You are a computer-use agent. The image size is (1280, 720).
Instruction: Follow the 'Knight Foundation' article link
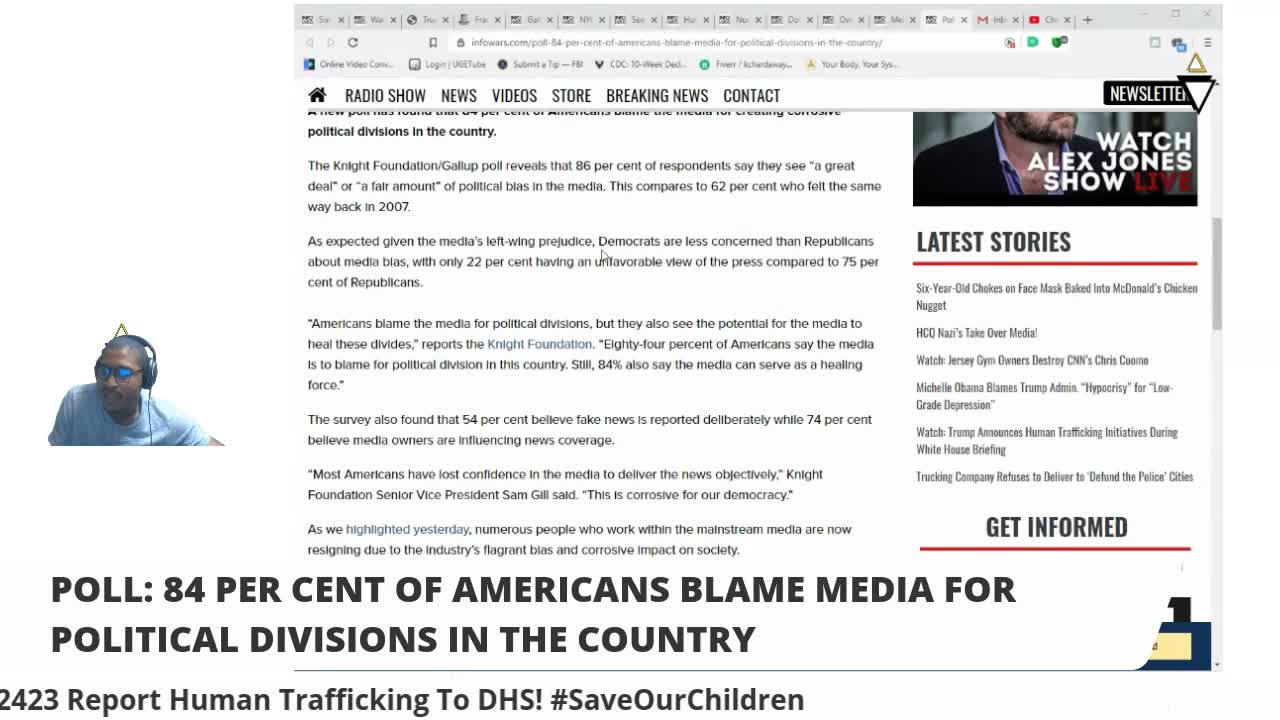[x=539, y=344]
